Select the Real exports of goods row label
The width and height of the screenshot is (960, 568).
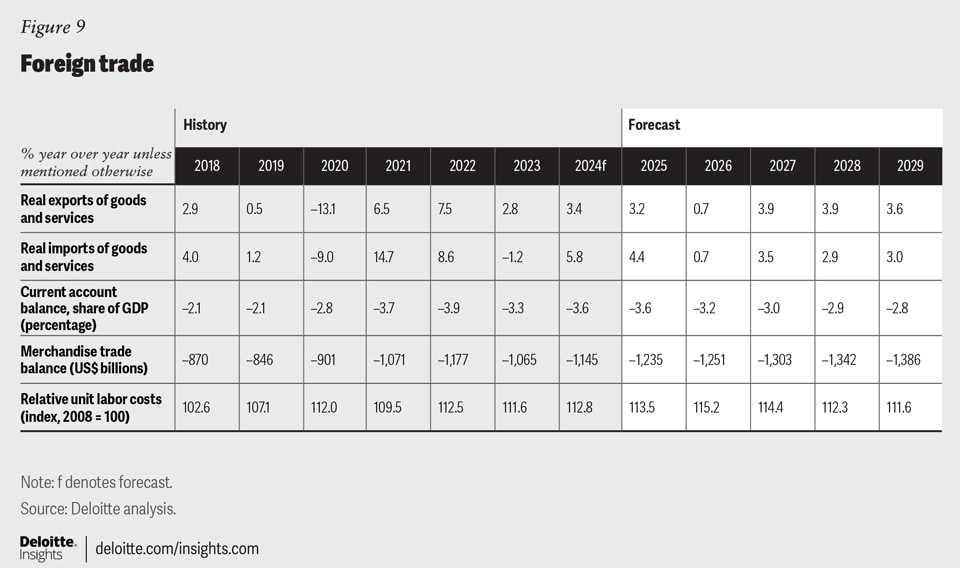tap(84, 209)
